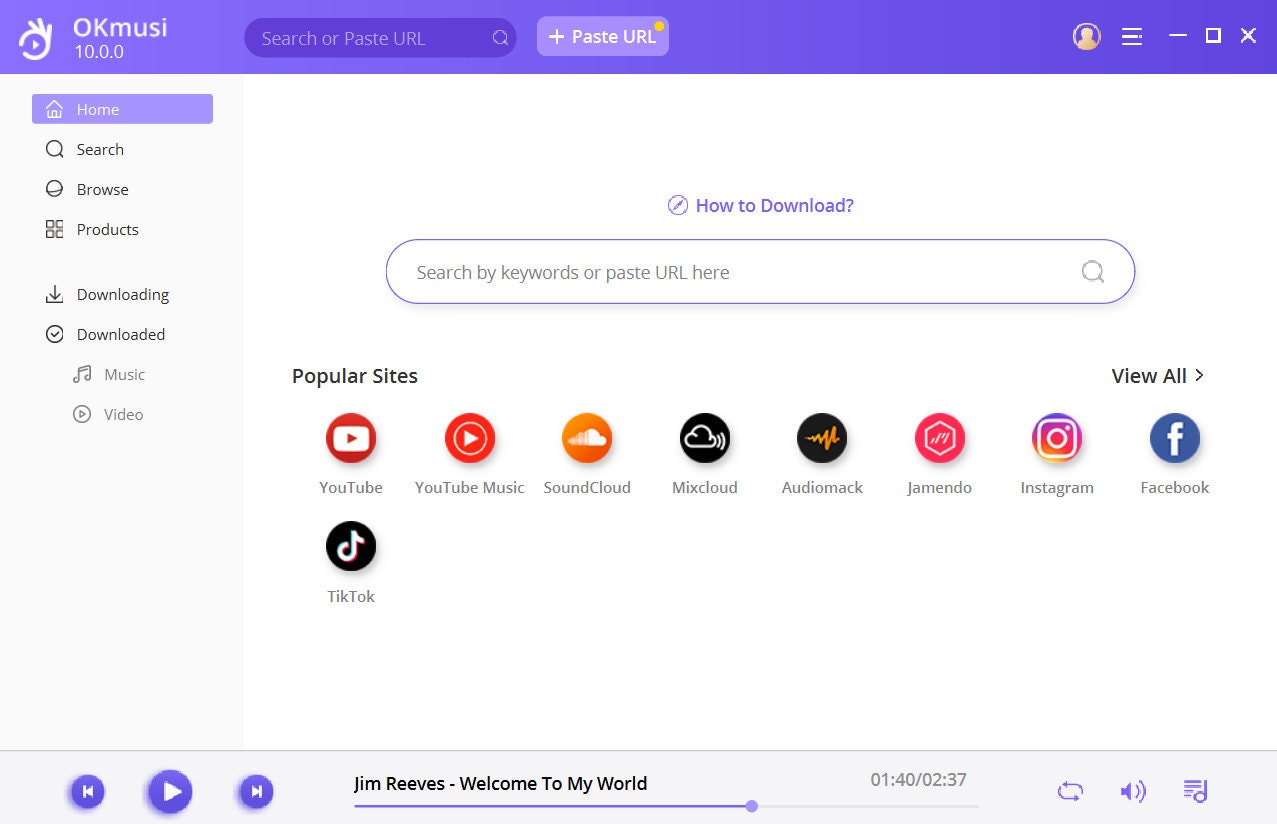Open the playlist queue icon

pyautogui.click(x=1195, y=791)
